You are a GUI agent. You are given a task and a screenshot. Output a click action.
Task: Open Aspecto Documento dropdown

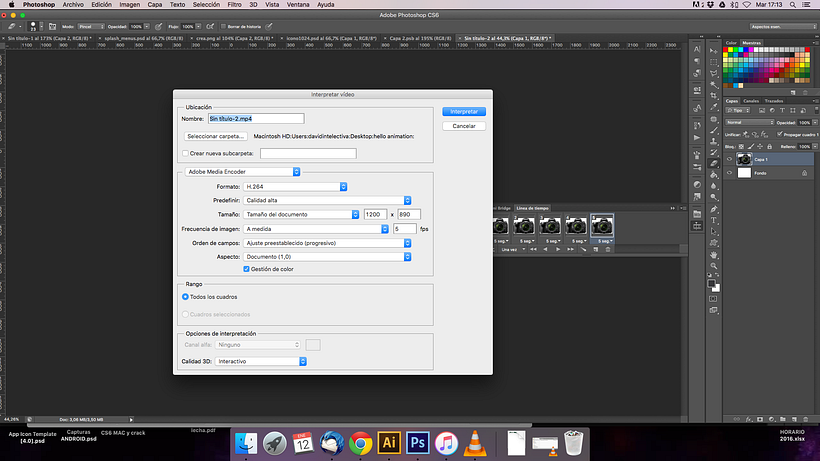point(327,257)
